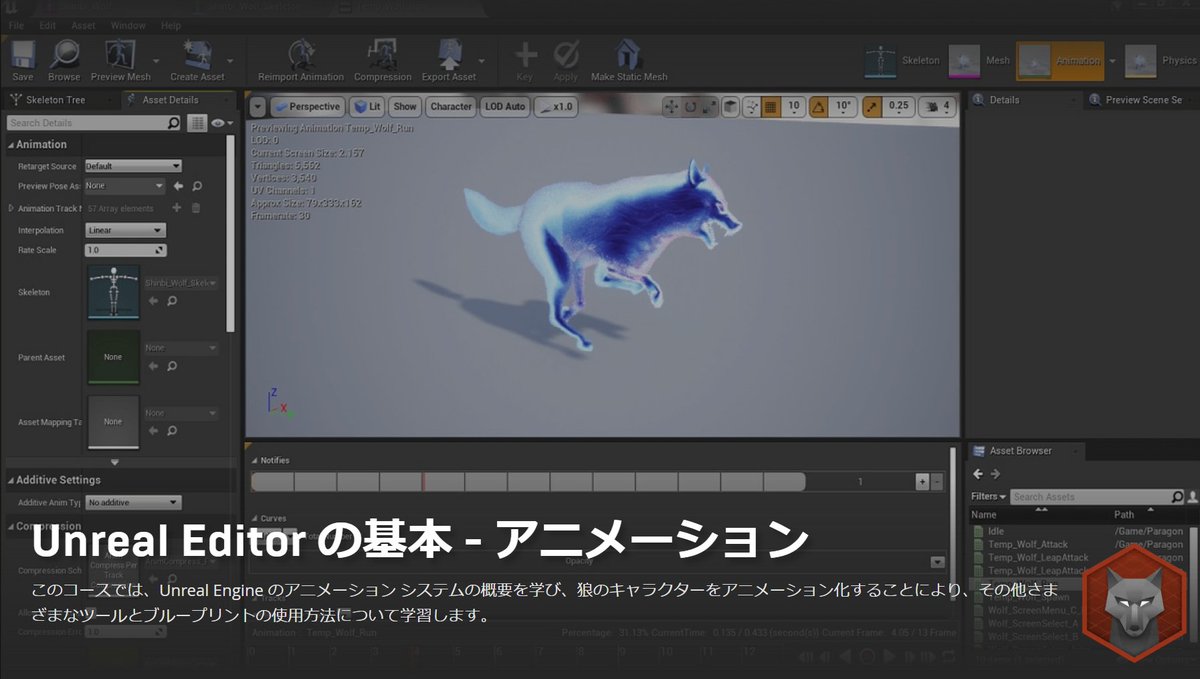The height and width of the screenshot is (679, 1200).
Task: Click the Show viewport button
Action: (405, 106)
